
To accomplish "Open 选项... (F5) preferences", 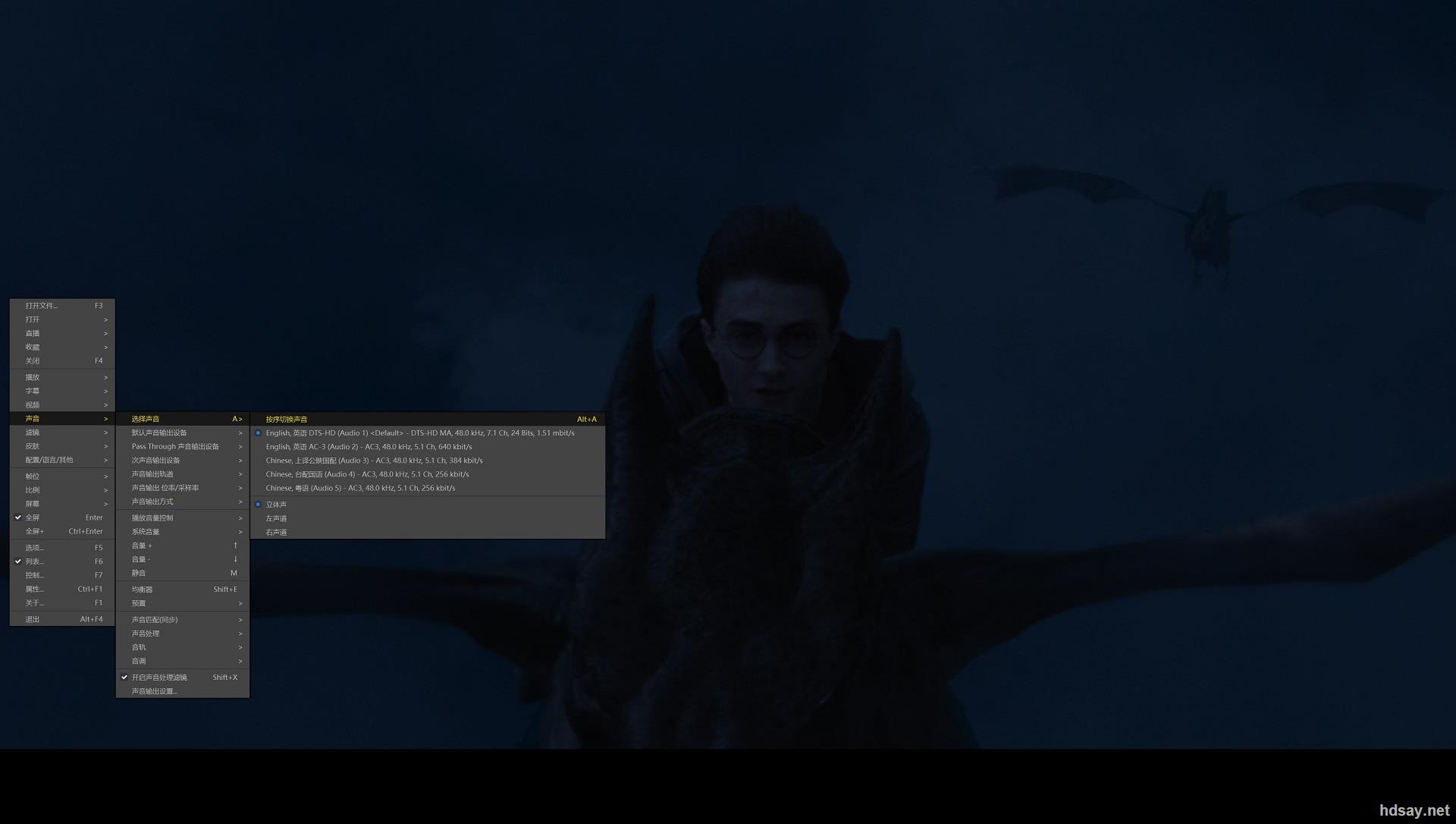I will 62,548.
